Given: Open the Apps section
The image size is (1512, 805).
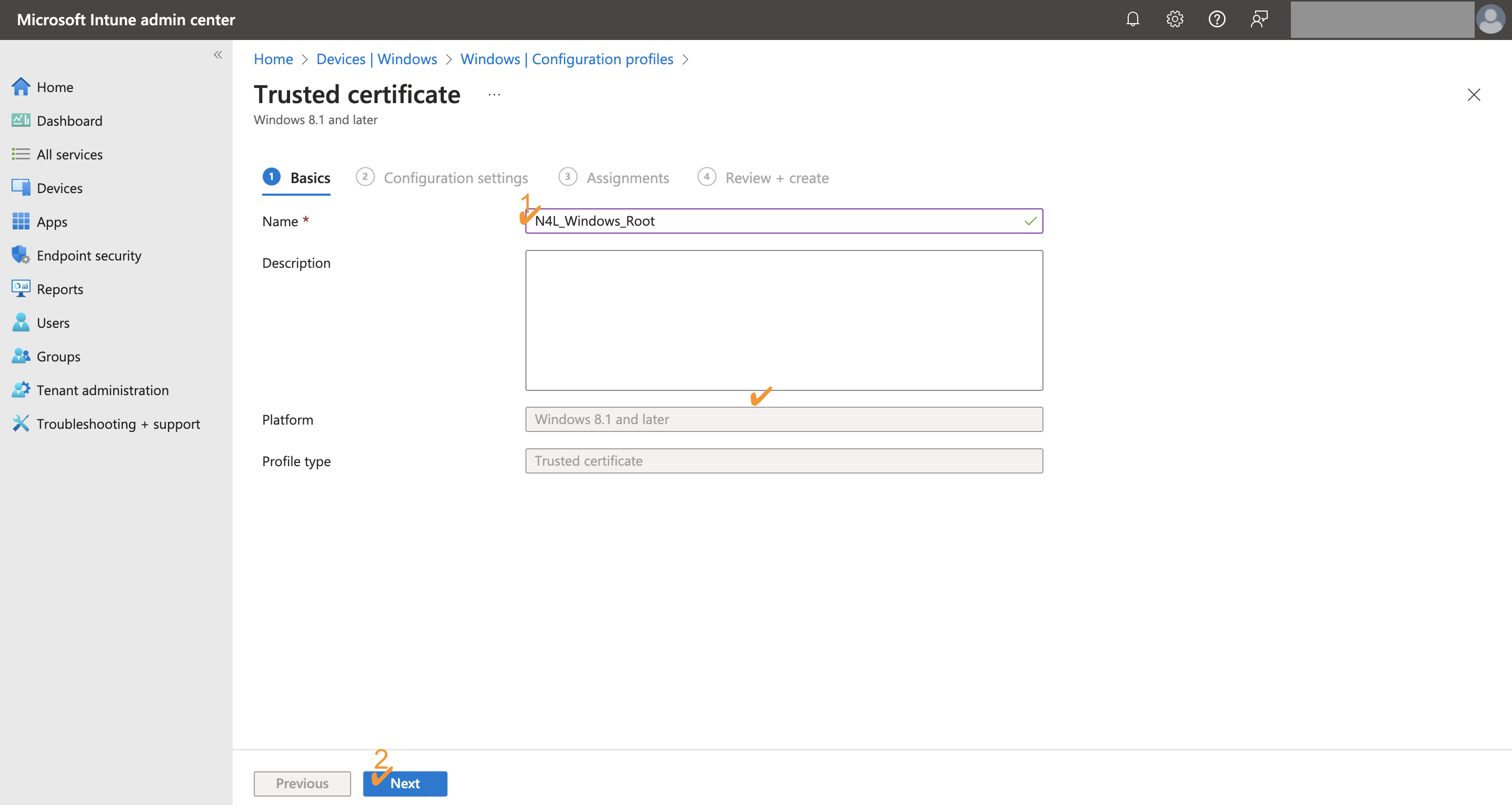Looking at the screenshot, I should 52,221.
